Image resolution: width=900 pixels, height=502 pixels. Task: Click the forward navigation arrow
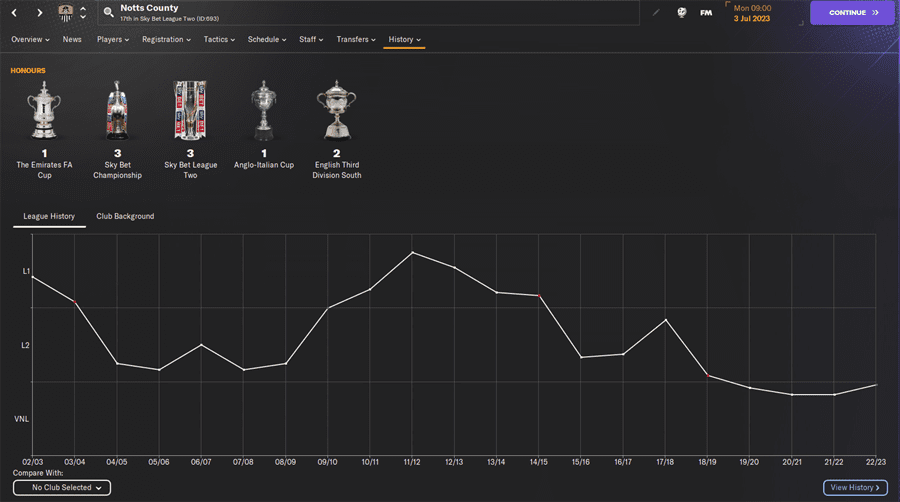pyautogui.click(x=39, y=13)
